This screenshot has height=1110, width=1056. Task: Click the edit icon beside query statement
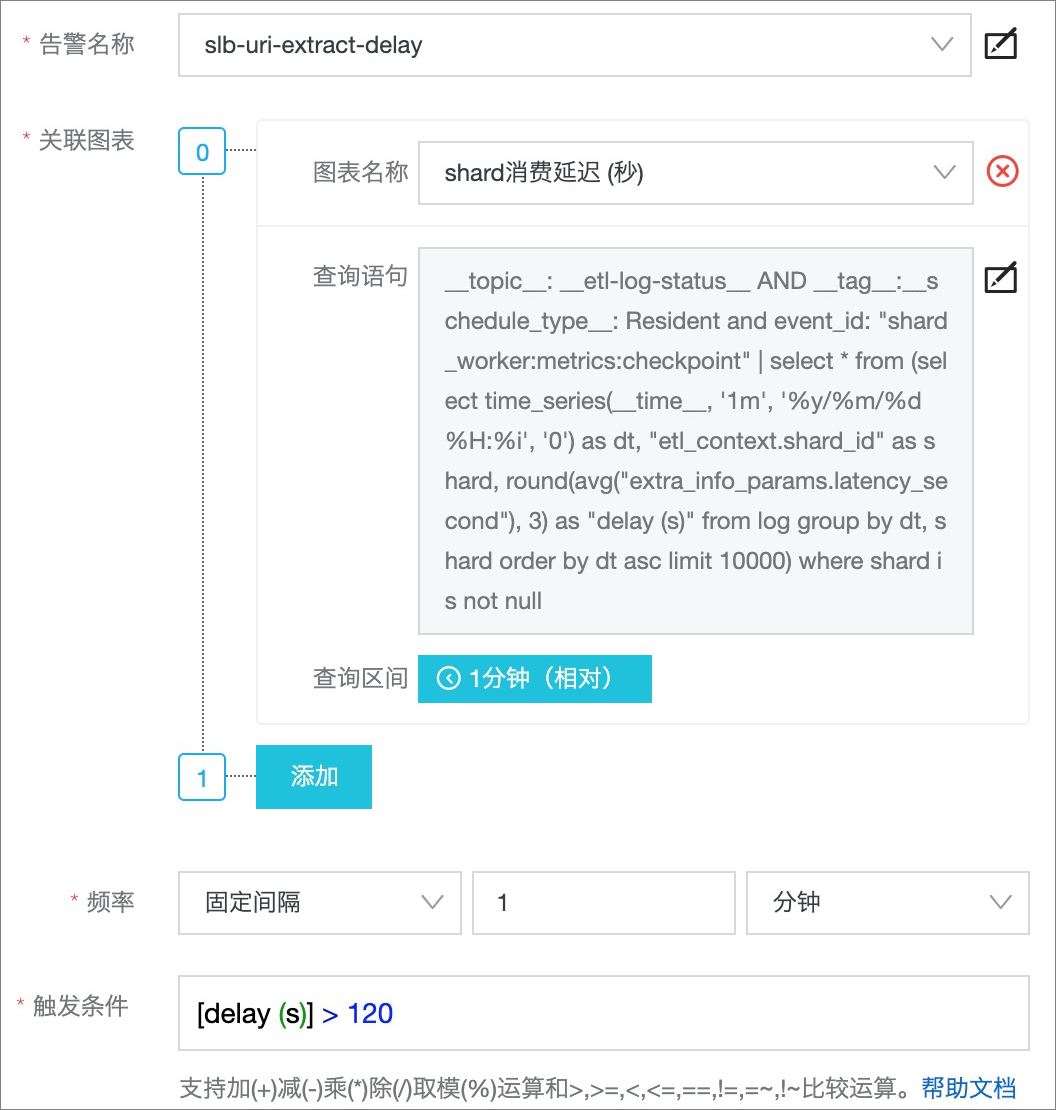click(x=1001, y=278)
